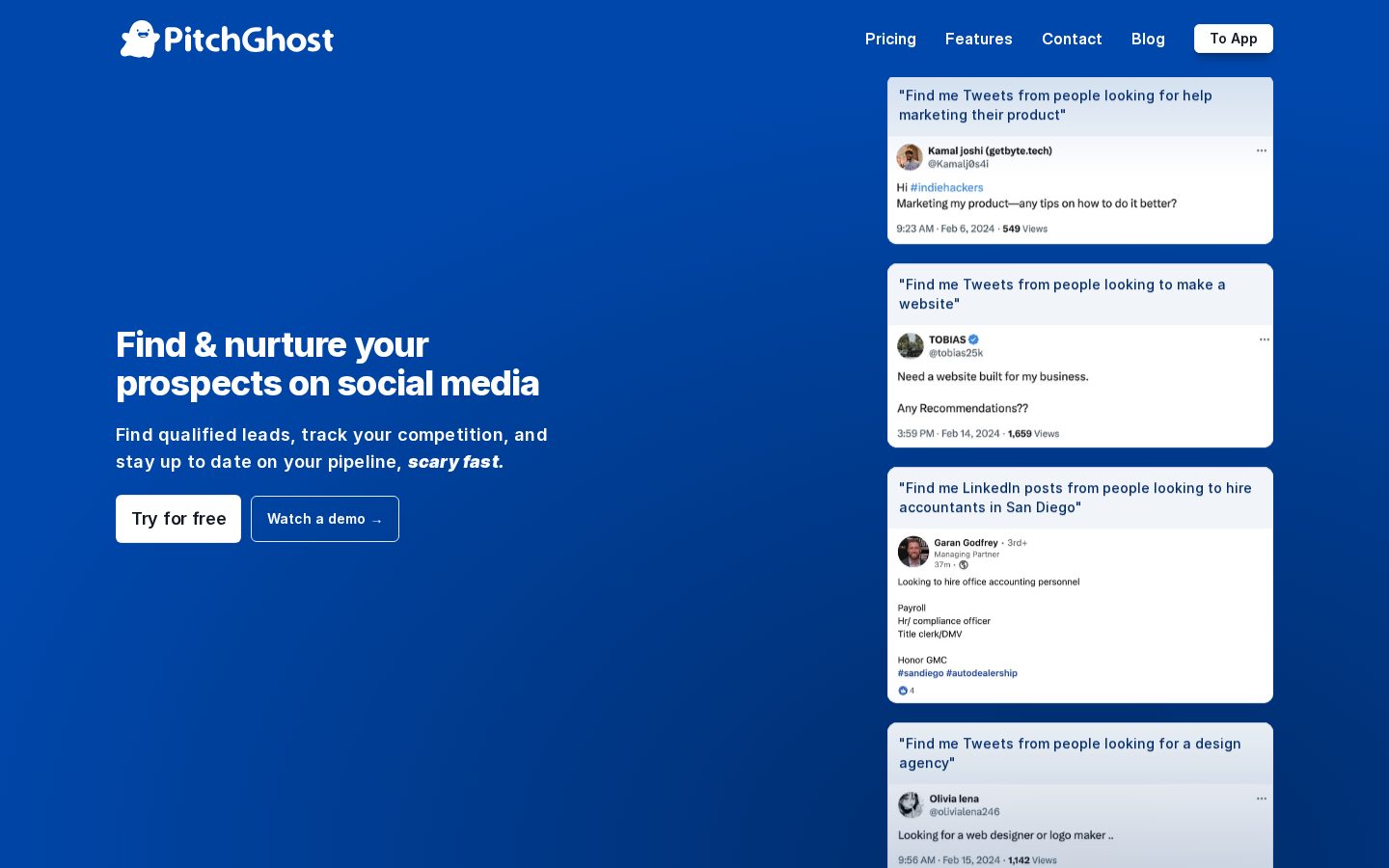Screen dimensions: 1389x868
Task: Click the TOBIAS verified badge
Action: click(973, 339)
